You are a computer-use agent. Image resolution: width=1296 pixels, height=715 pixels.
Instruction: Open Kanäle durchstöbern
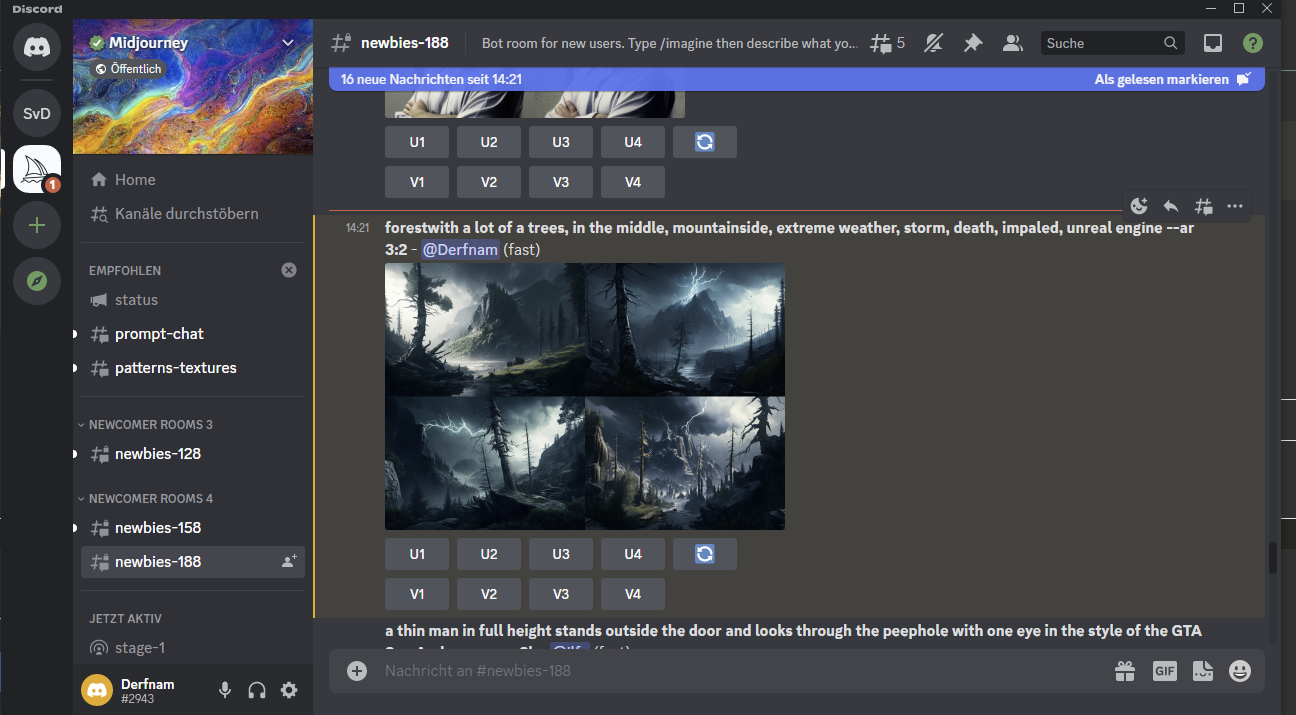pos(193,214)
